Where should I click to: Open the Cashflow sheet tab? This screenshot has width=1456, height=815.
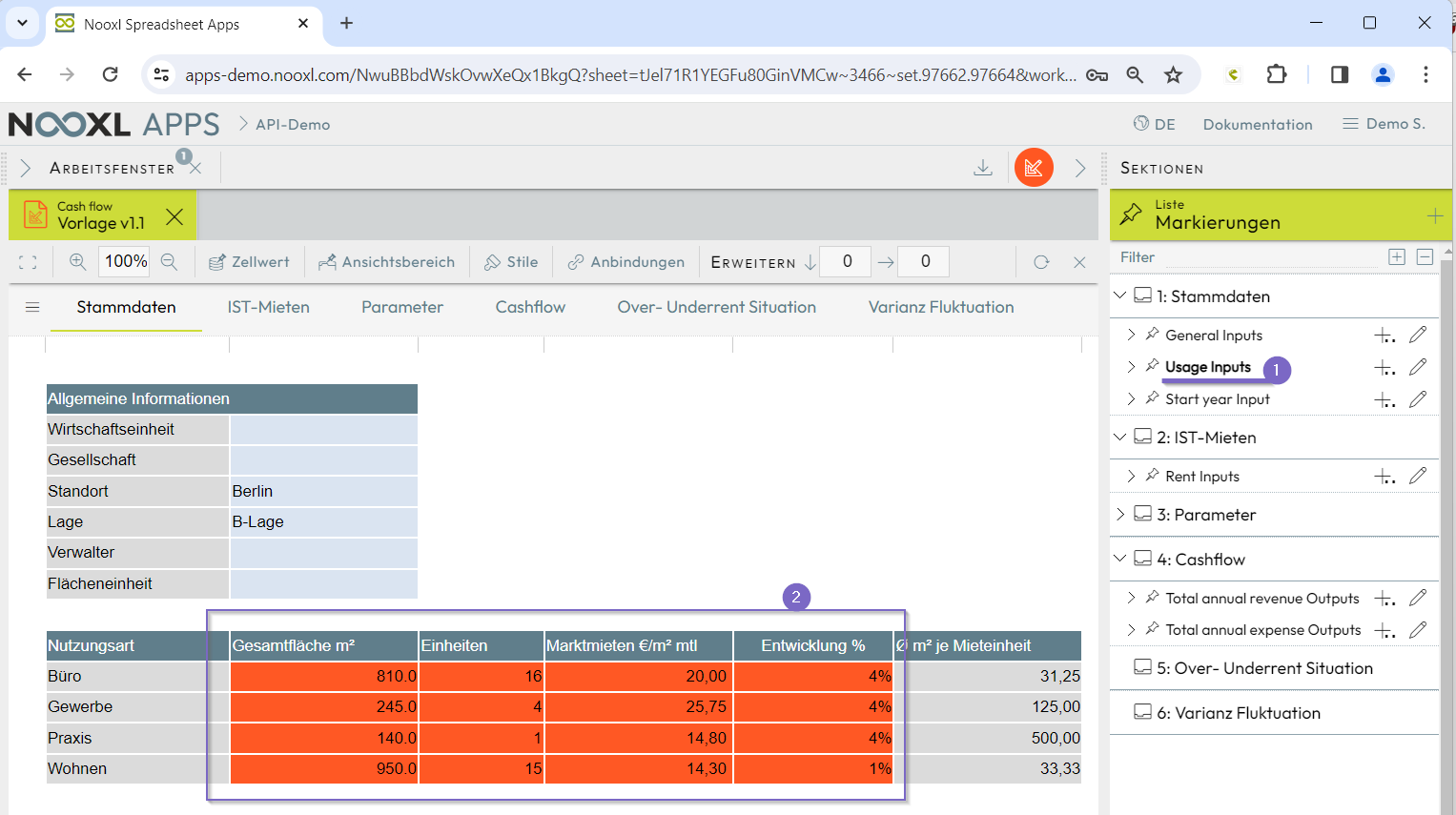point(530,307)
